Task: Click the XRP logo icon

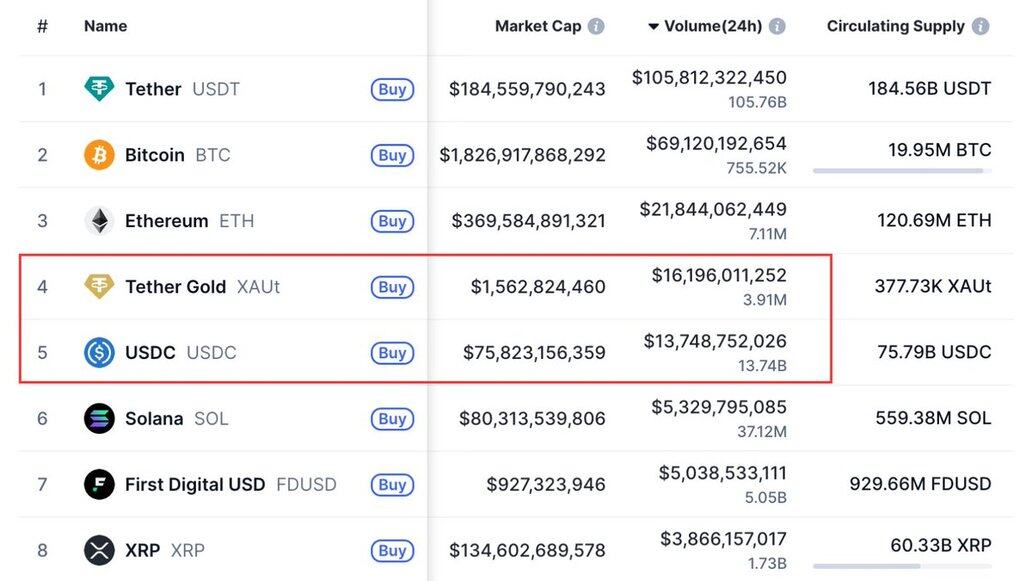Action: click(x=99, y=550)
